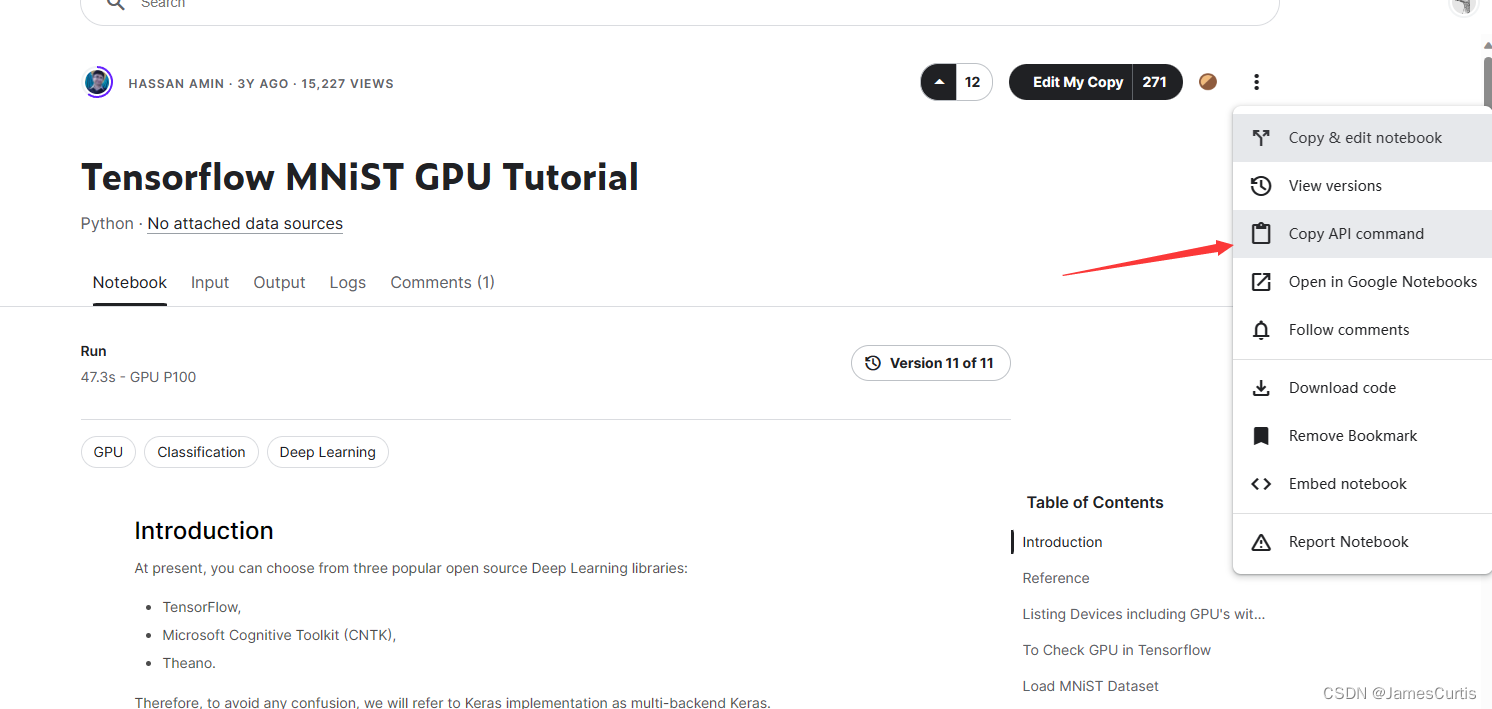The height and width of the screenshot is (709, 1492).
Task: Click the Theano. bullet item
Action: coord(189,663)
